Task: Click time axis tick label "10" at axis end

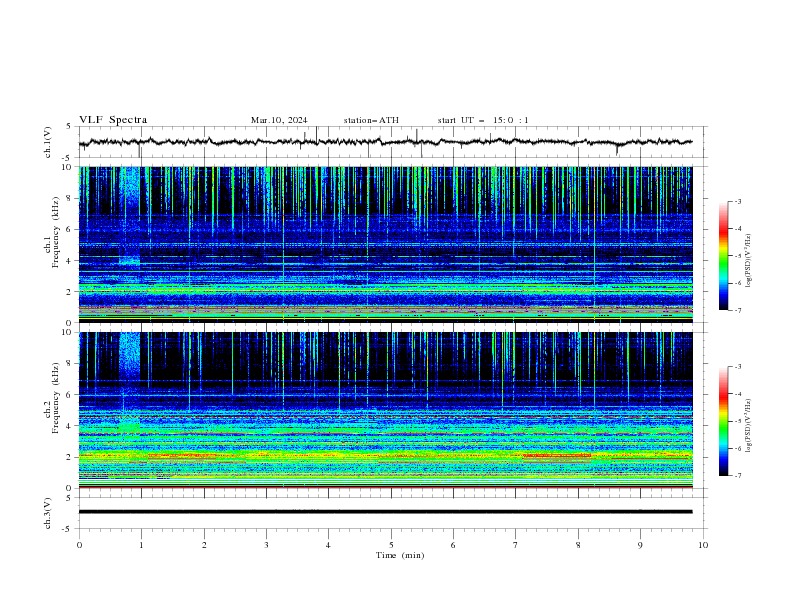Action: (x=703, y=545)
